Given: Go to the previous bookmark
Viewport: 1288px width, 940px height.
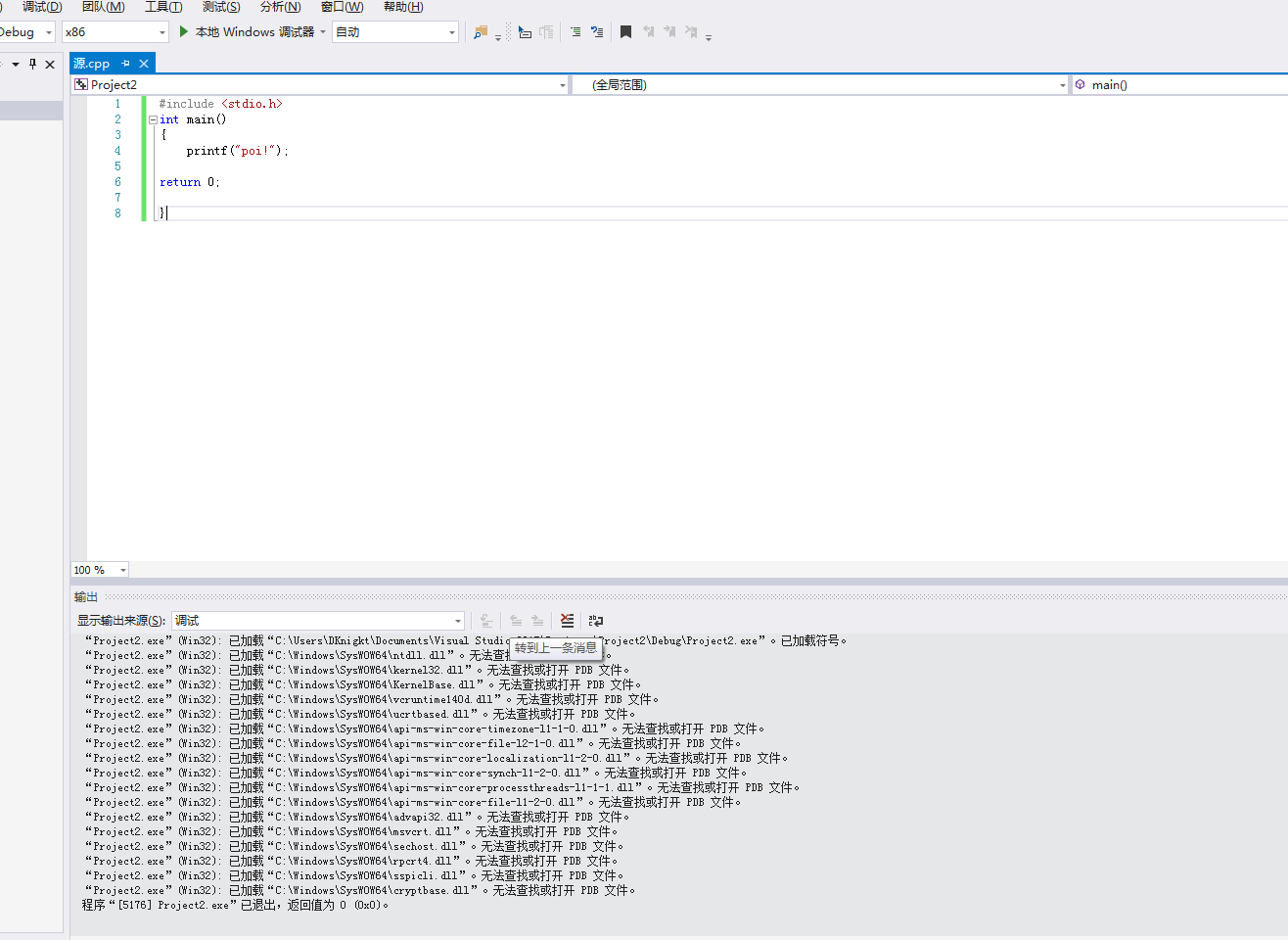Looking at the screenshot, I should [648, 32].
